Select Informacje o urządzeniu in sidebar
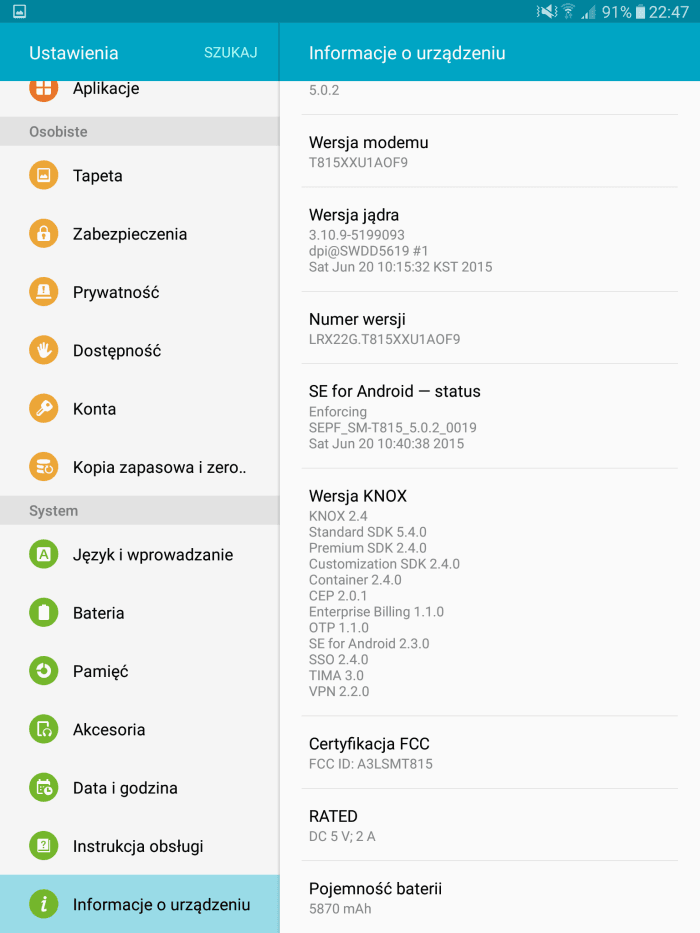Screen dimensions: 700x933 click(x=139, y=904)
